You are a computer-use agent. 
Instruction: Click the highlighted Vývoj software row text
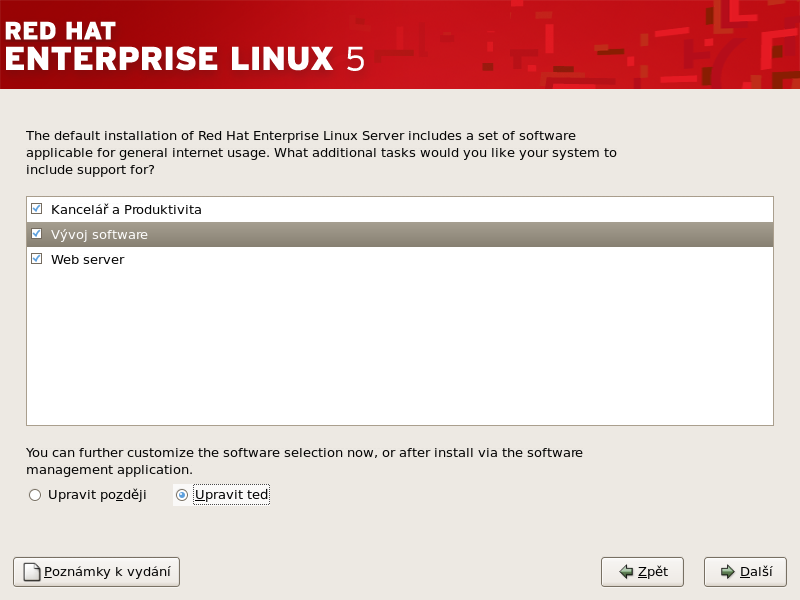coord(99,235)
